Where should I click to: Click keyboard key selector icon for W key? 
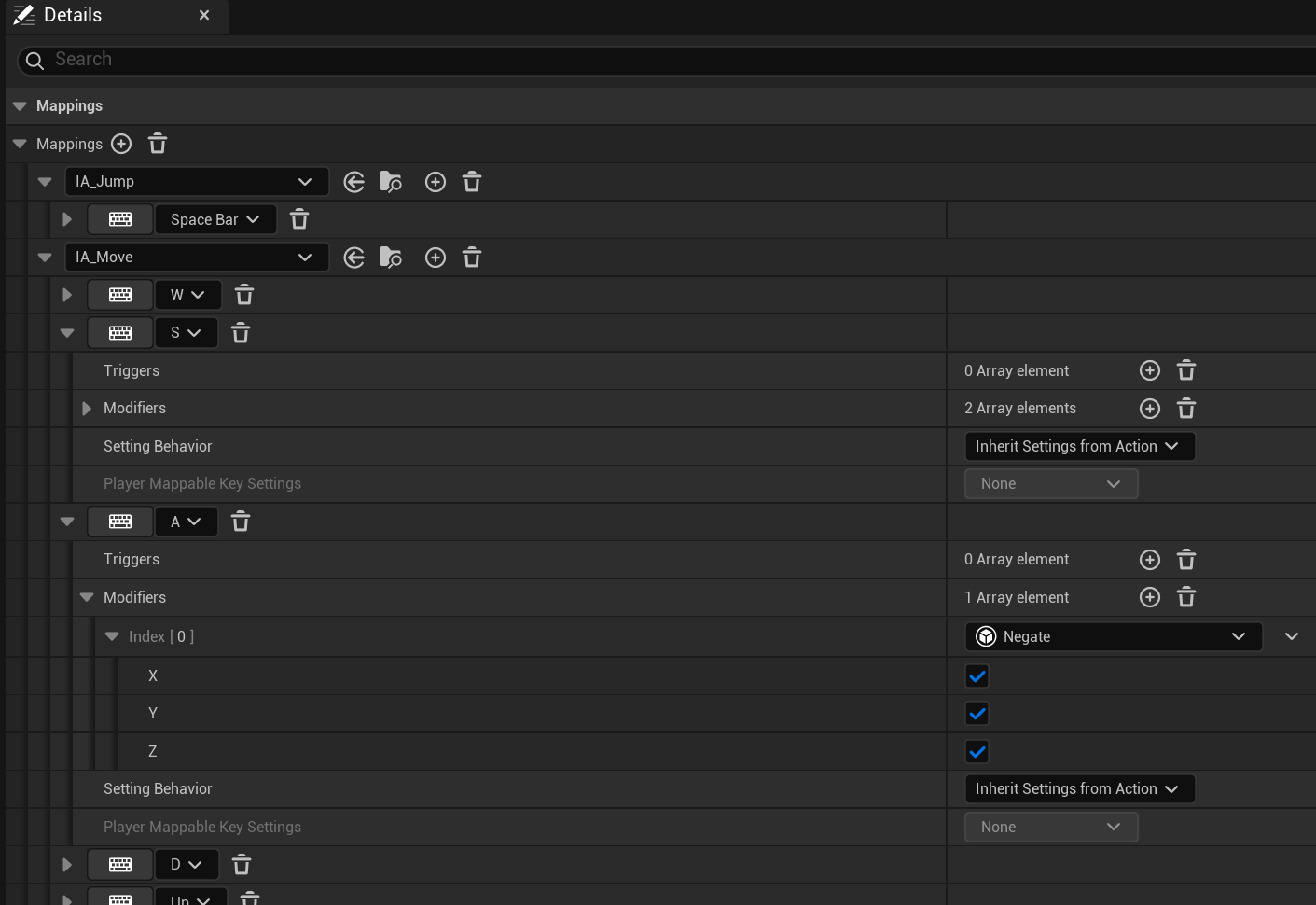tap(120, 295)
